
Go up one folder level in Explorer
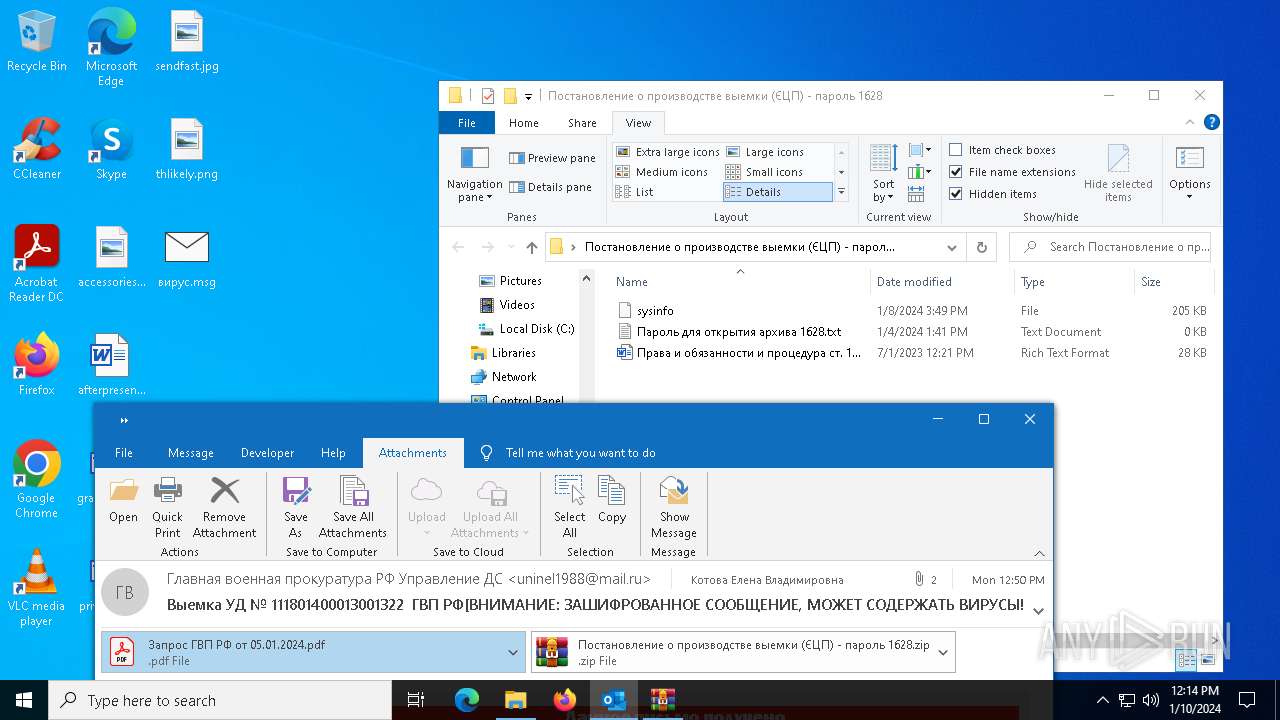click(x=531, y=247)
